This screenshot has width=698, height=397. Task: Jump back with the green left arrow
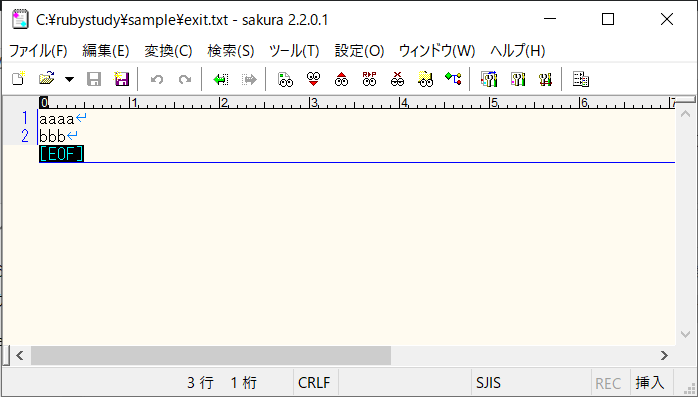click(x=220, y=79)
